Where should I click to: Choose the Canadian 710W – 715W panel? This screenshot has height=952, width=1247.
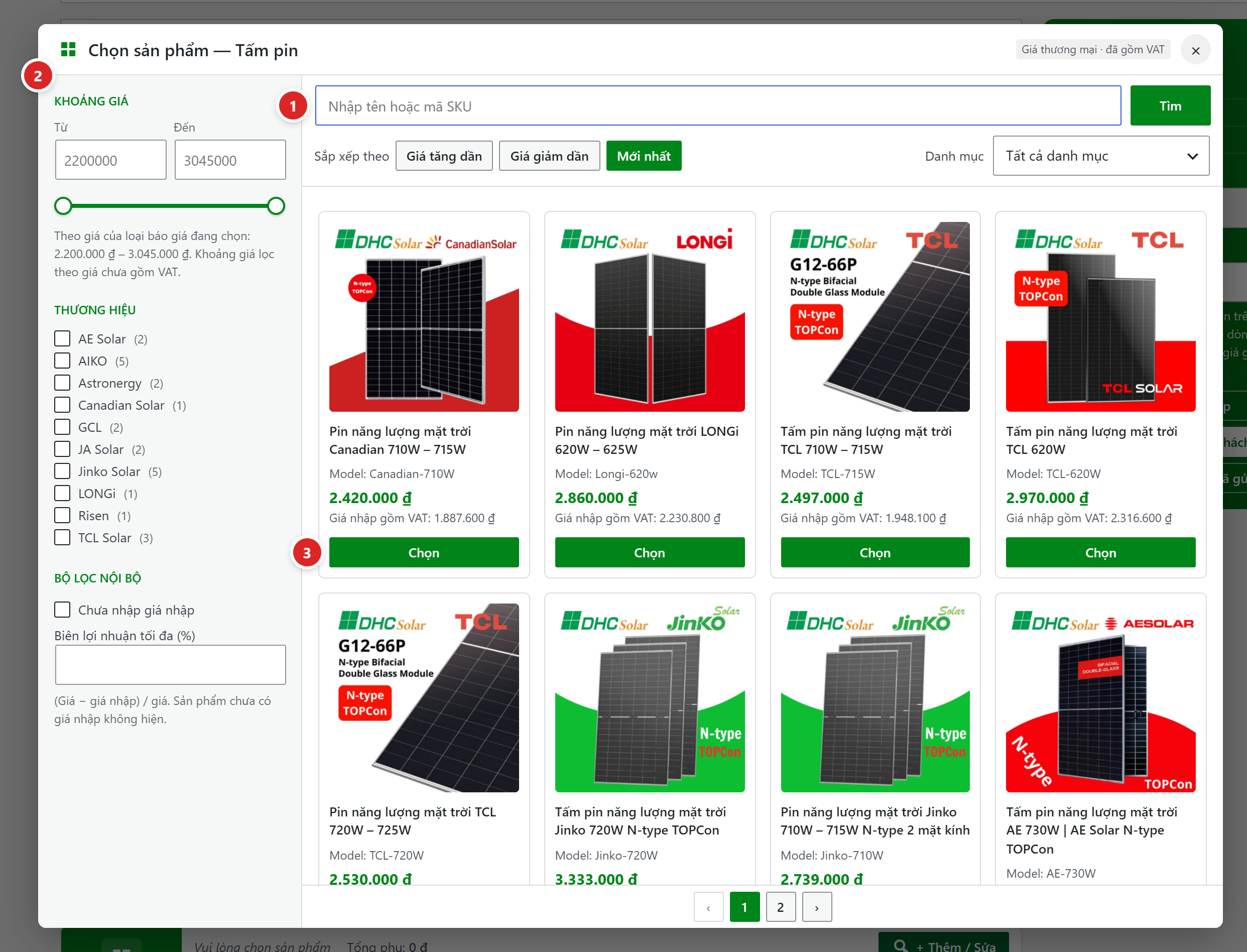tap(424, 552)
